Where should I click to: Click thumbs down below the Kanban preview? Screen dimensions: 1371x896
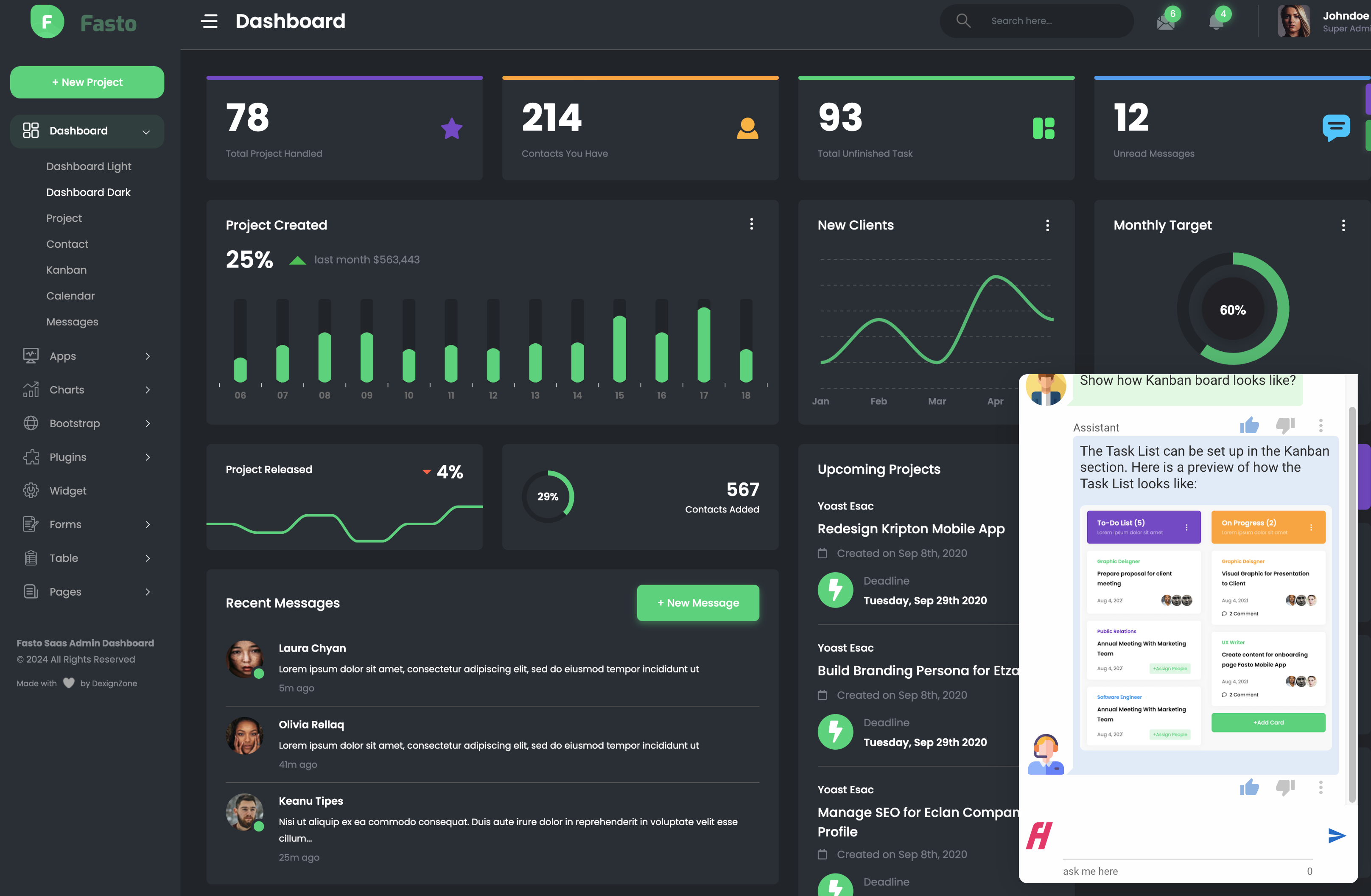pyautogui.click(x=1285, y=788)
